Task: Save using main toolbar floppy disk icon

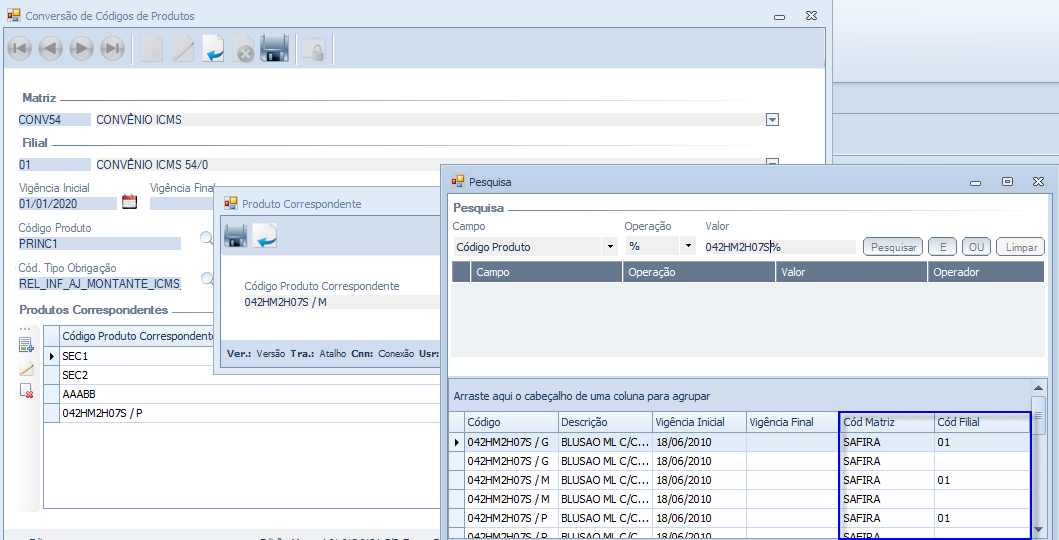Action: [x=275, y=48]
